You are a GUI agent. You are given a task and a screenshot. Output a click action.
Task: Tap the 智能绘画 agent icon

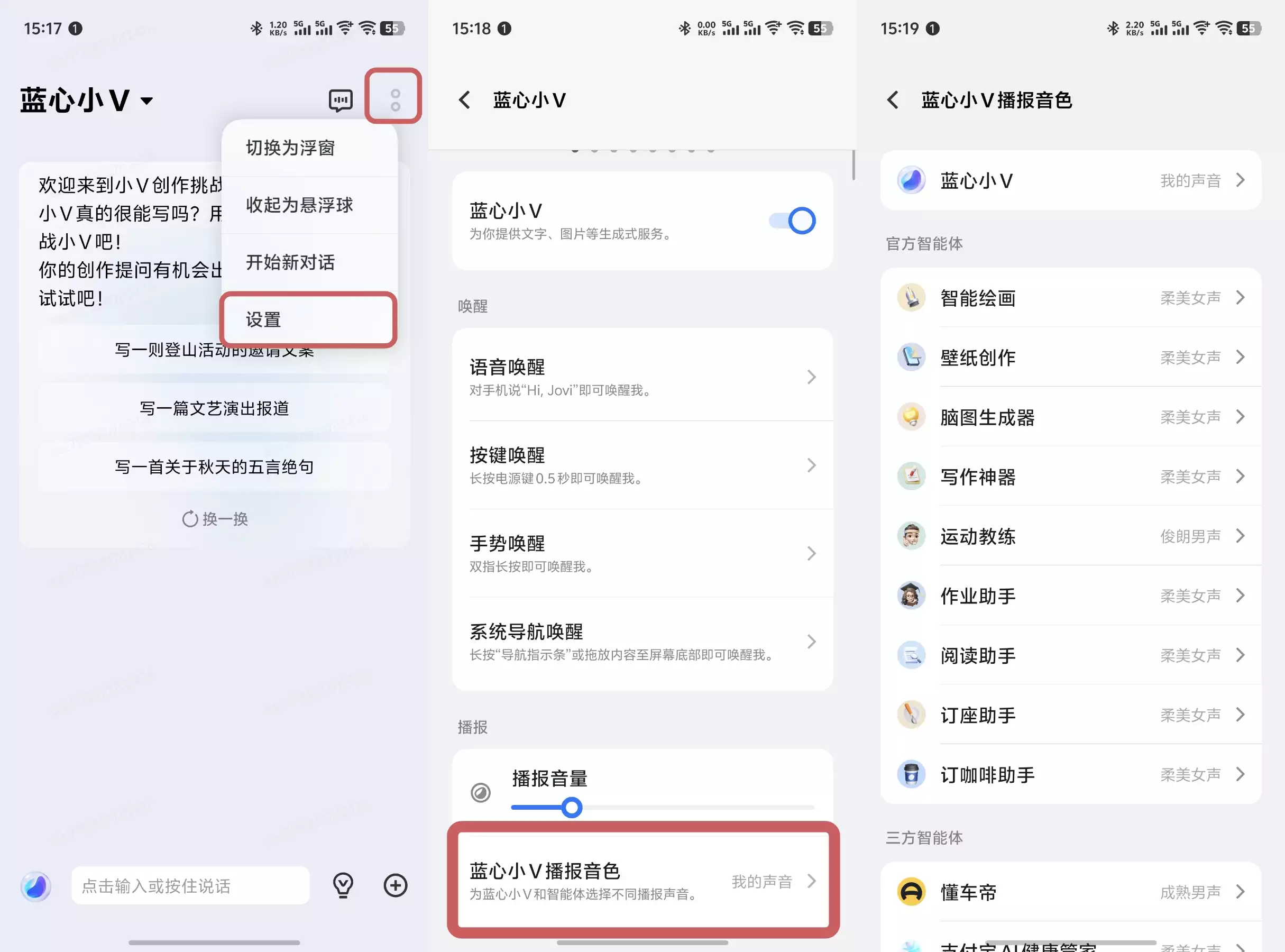pos(911,298)
